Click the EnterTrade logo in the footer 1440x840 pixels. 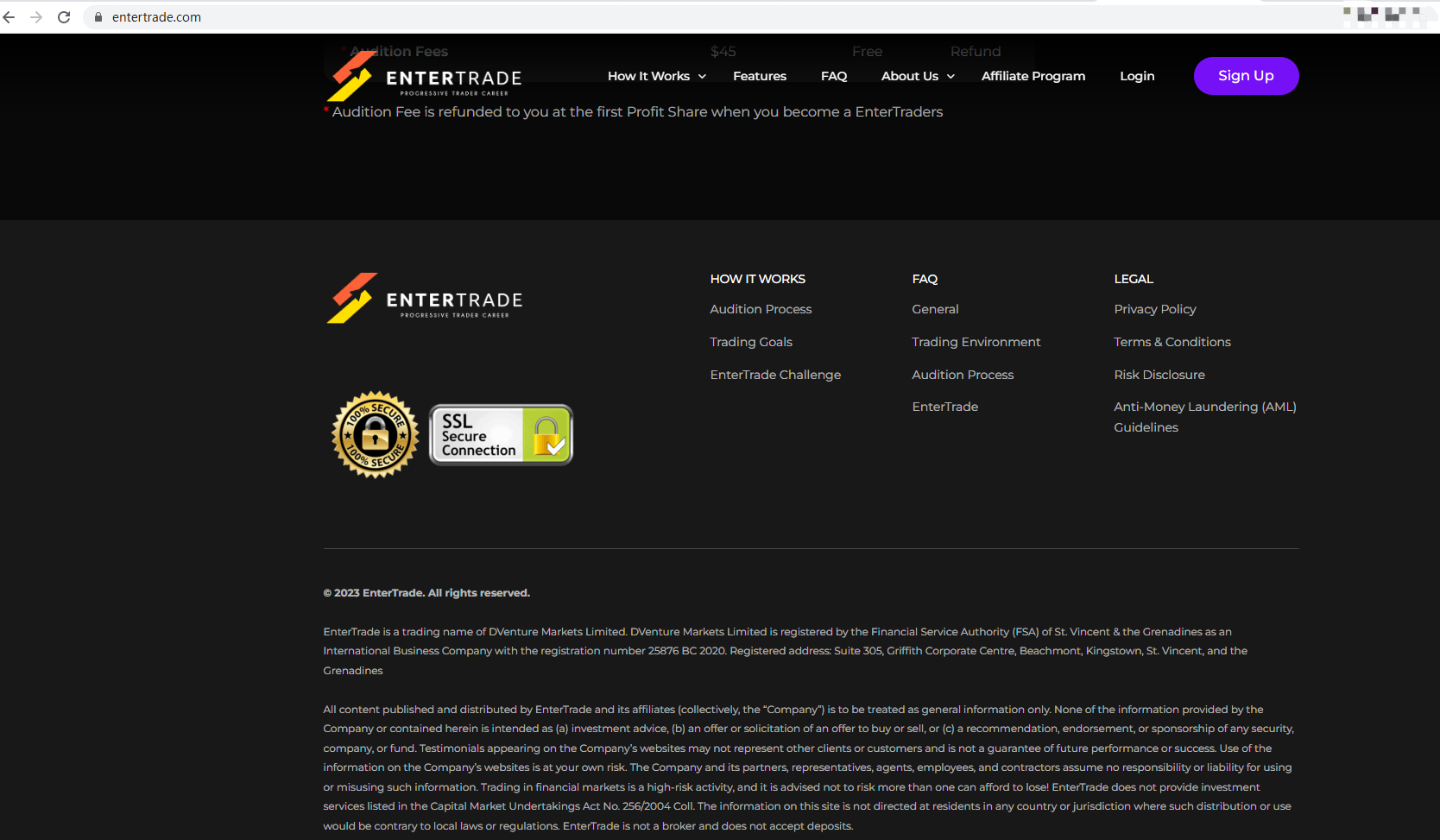424,299
